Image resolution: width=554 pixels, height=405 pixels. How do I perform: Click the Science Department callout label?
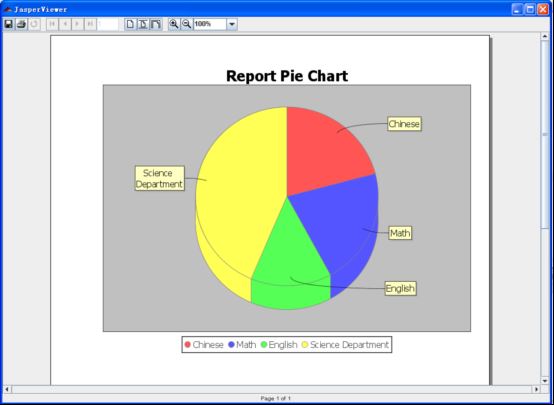point(160,178)
